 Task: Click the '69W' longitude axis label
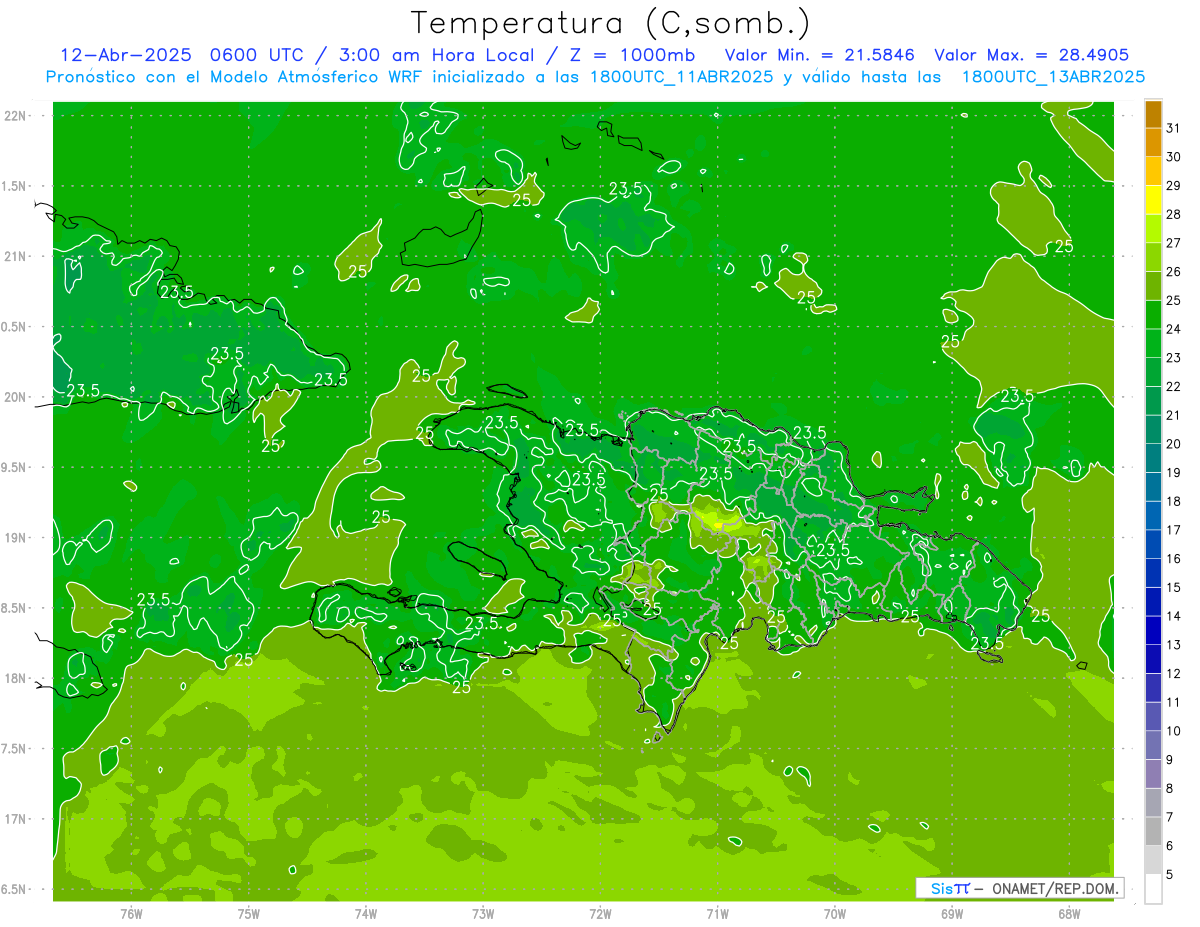(952, 913)
